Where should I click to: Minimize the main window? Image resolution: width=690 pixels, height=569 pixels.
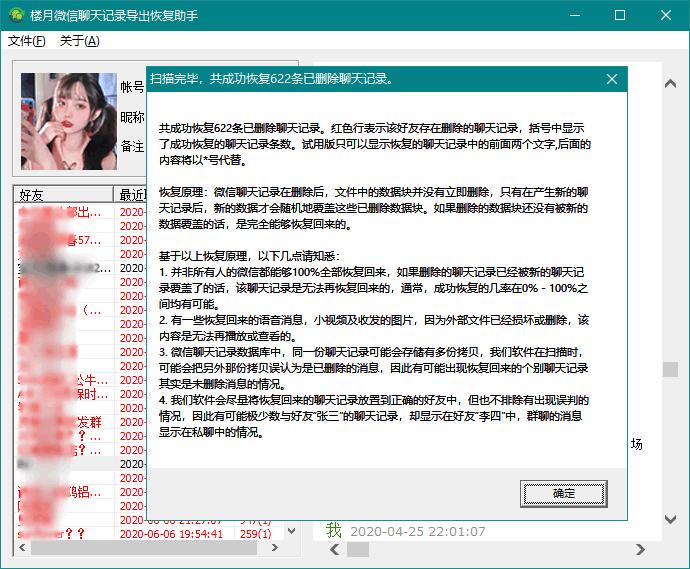(574, 15)
